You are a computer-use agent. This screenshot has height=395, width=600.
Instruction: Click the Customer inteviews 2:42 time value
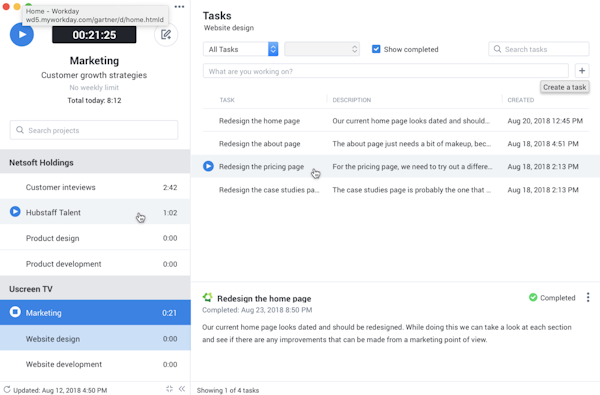[170, 187]
